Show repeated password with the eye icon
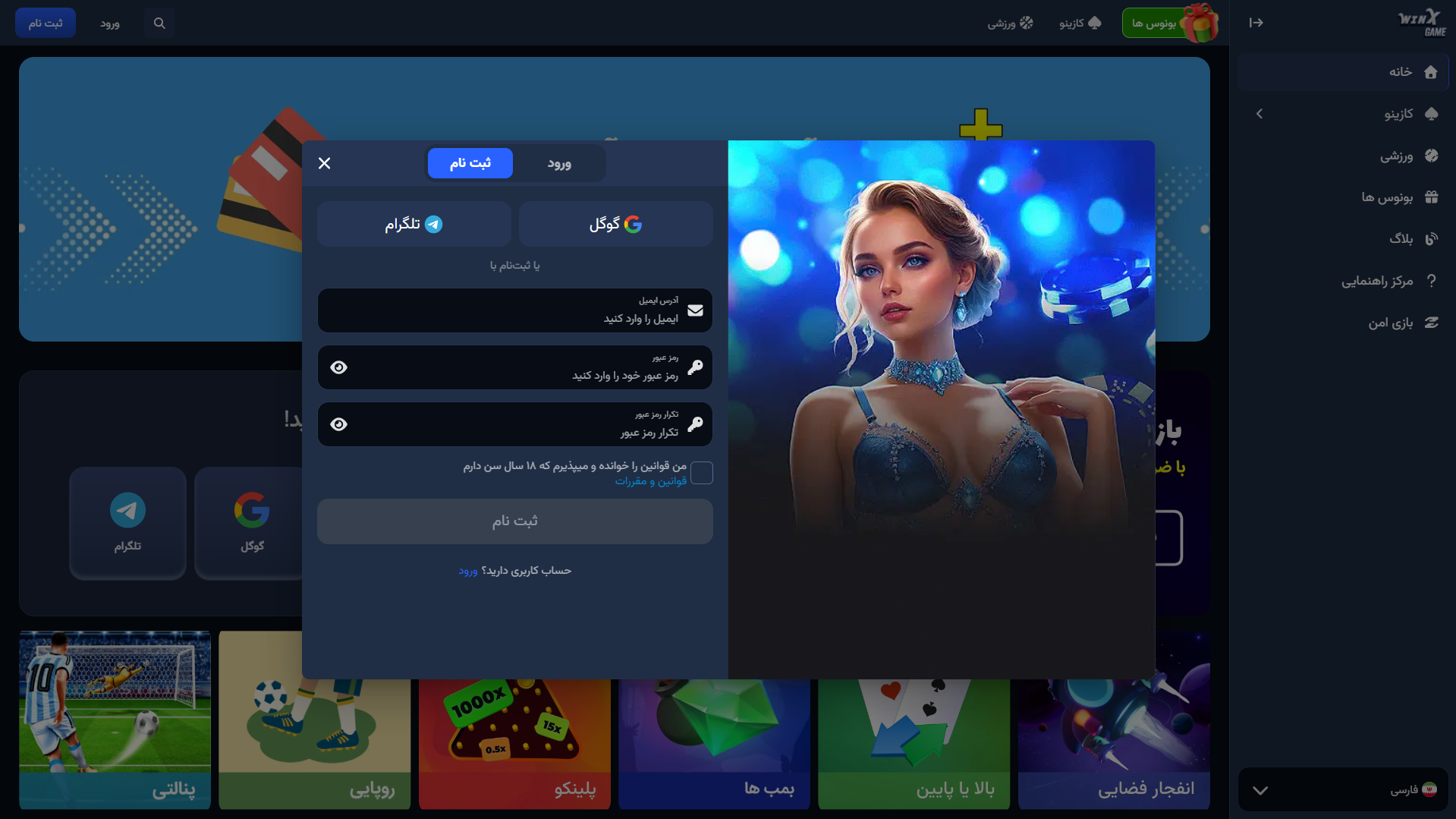 pos(339,424)
